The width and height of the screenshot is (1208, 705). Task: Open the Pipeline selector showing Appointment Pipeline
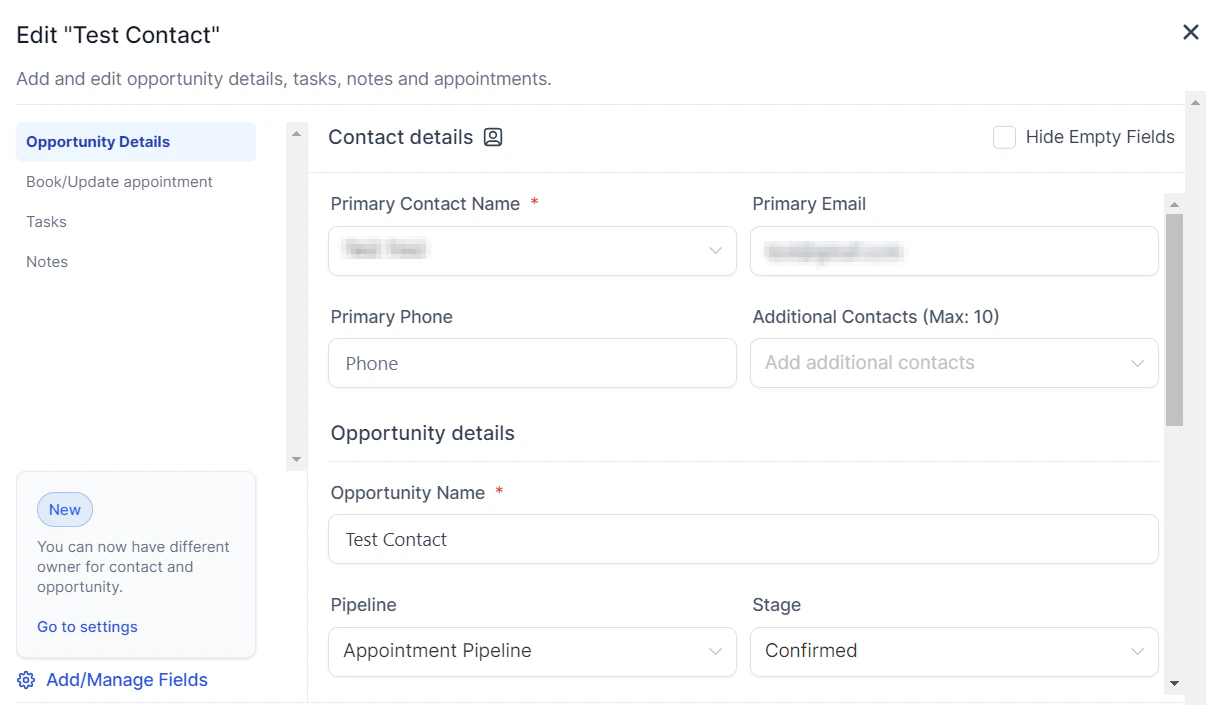pos(532,651)
